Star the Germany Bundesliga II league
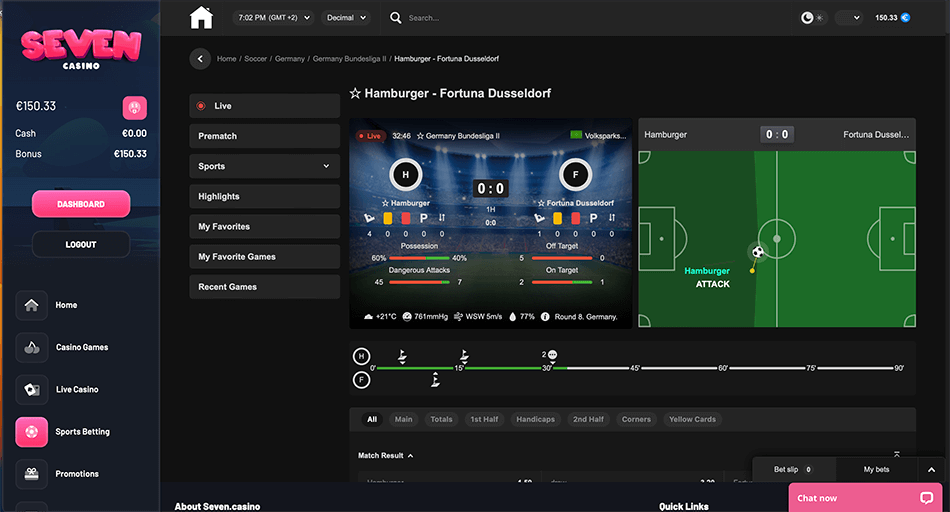The image size is (950, 512). pyautogui.click(x=420, y=136)
